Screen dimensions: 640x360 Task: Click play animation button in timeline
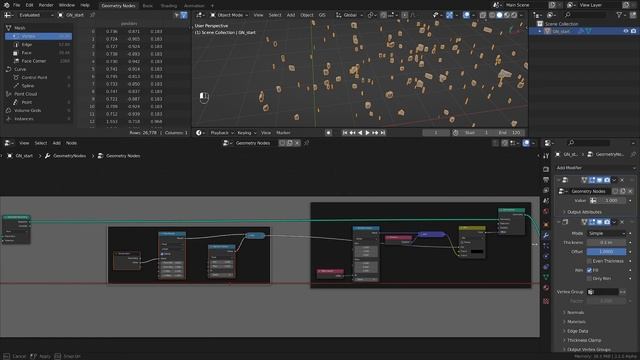click(x=367, y=133)
